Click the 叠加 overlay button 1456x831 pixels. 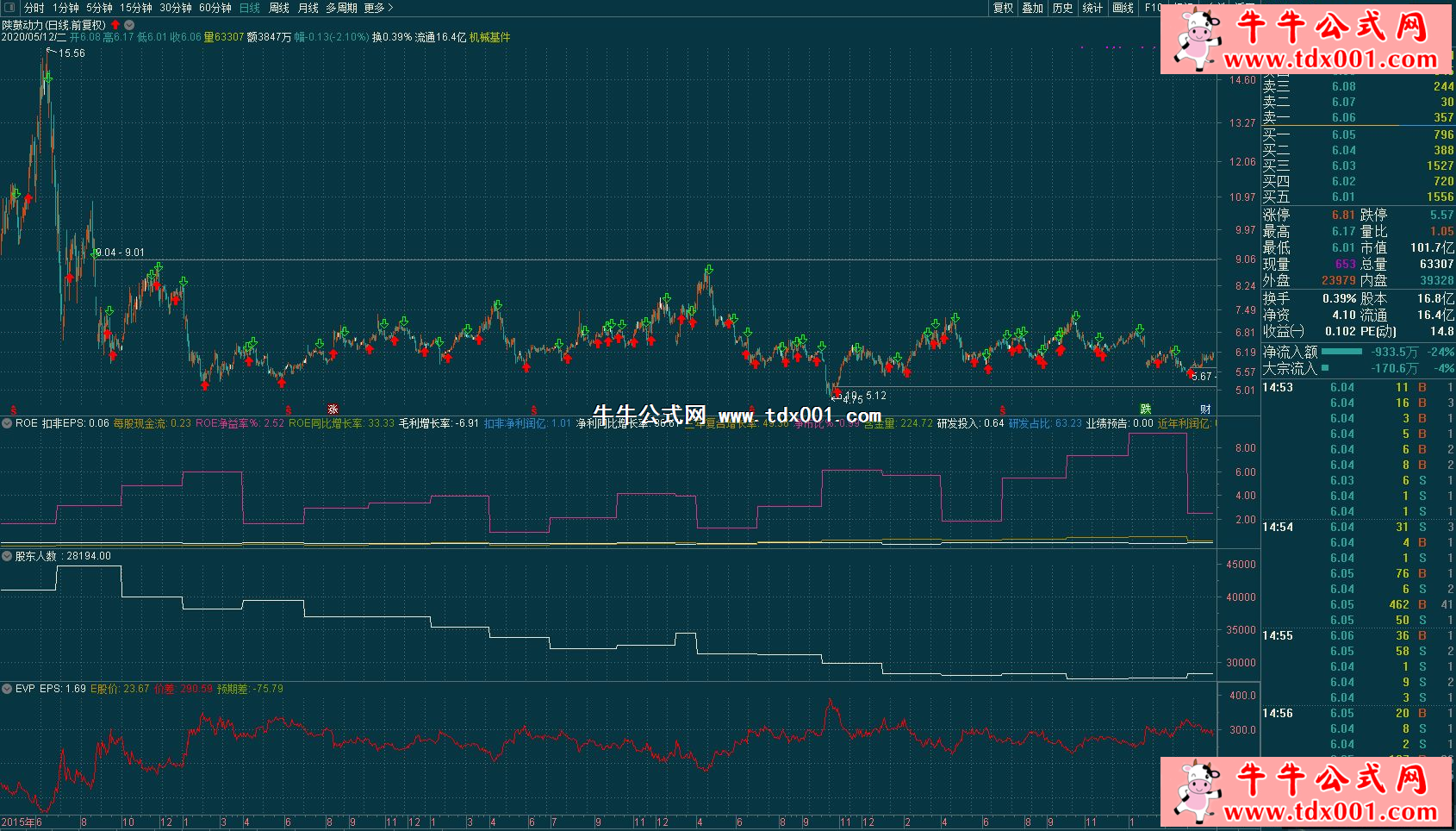[1032, 8]
